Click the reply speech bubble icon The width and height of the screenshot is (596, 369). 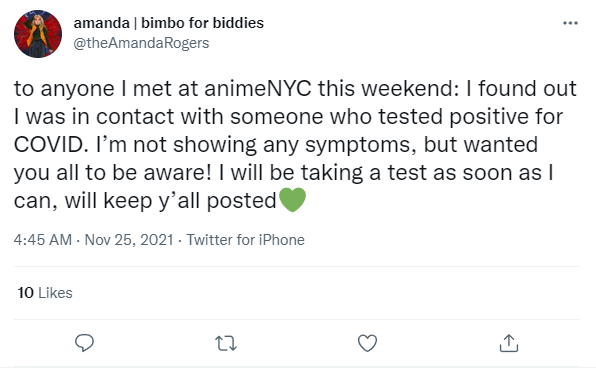(x=84, y=343)
